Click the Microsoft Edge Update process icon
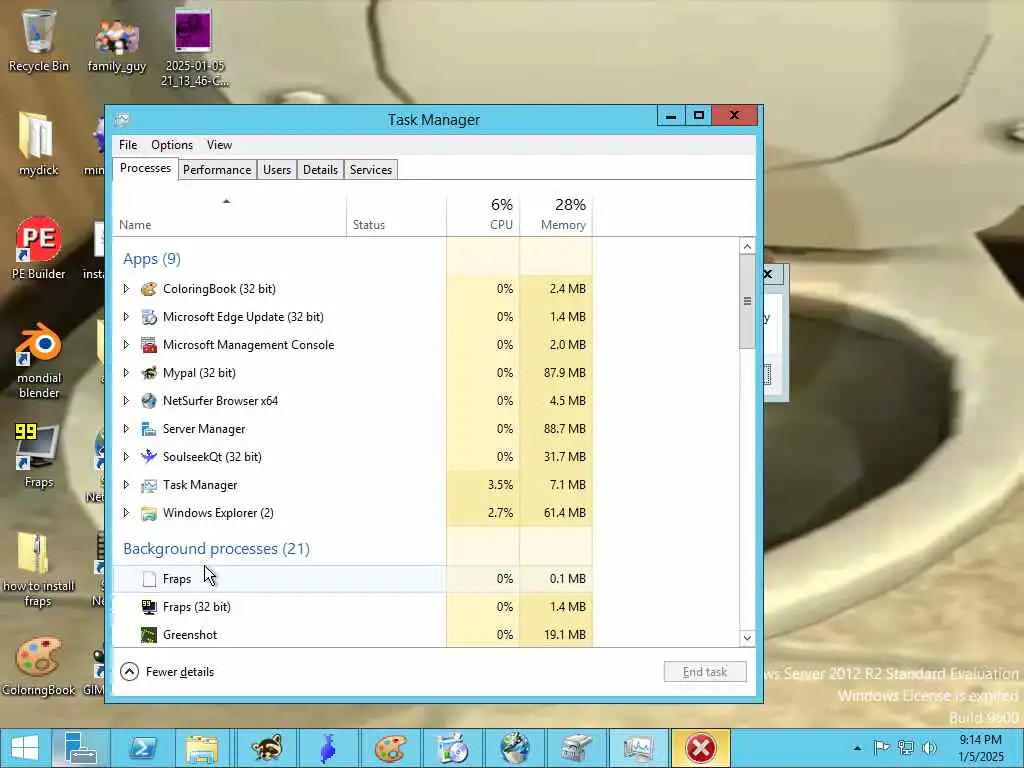The image size is (1024, 768). [x=149, y=317]
